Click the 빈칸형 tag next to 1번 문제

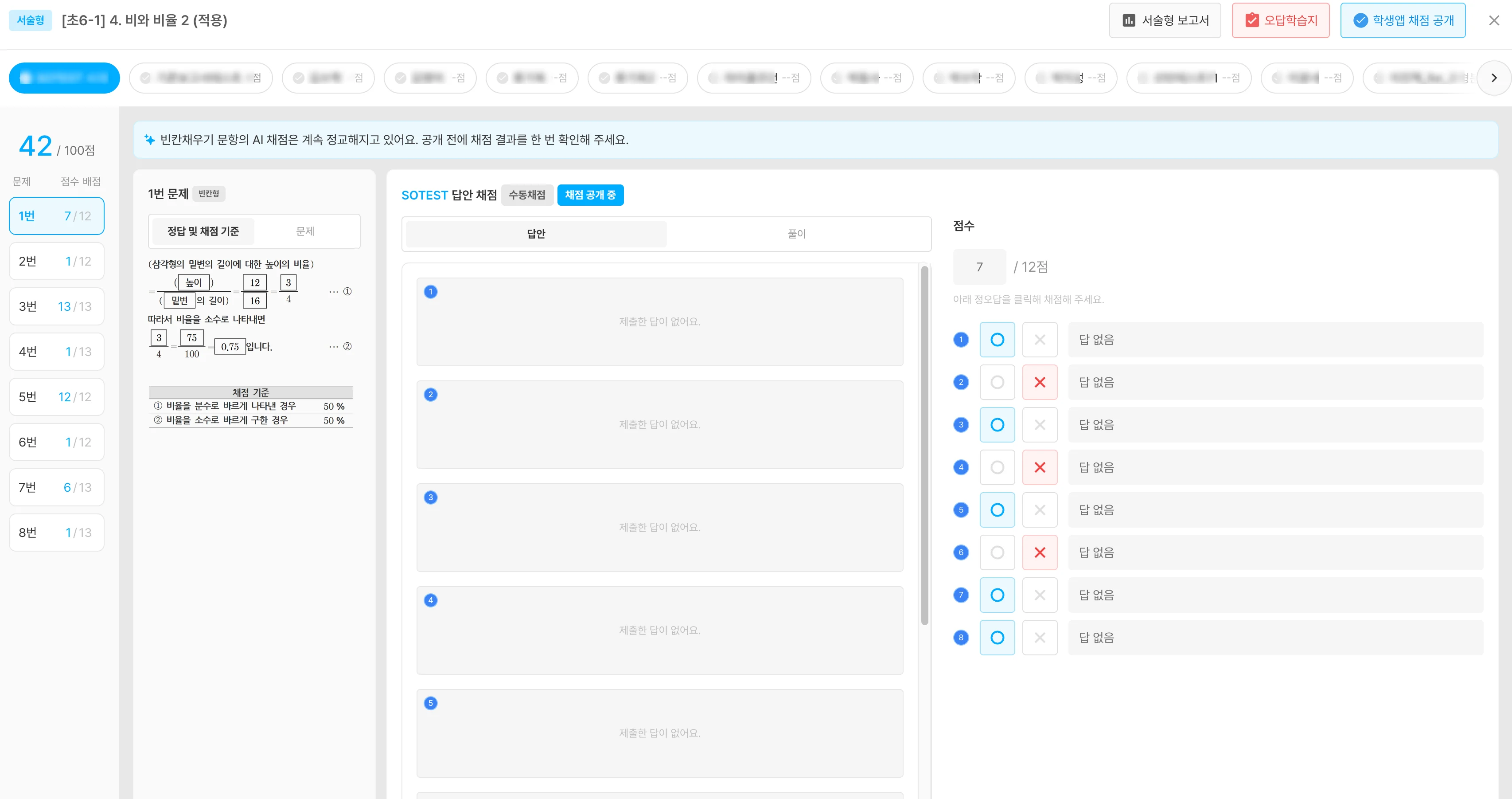[x=208, y=194]
